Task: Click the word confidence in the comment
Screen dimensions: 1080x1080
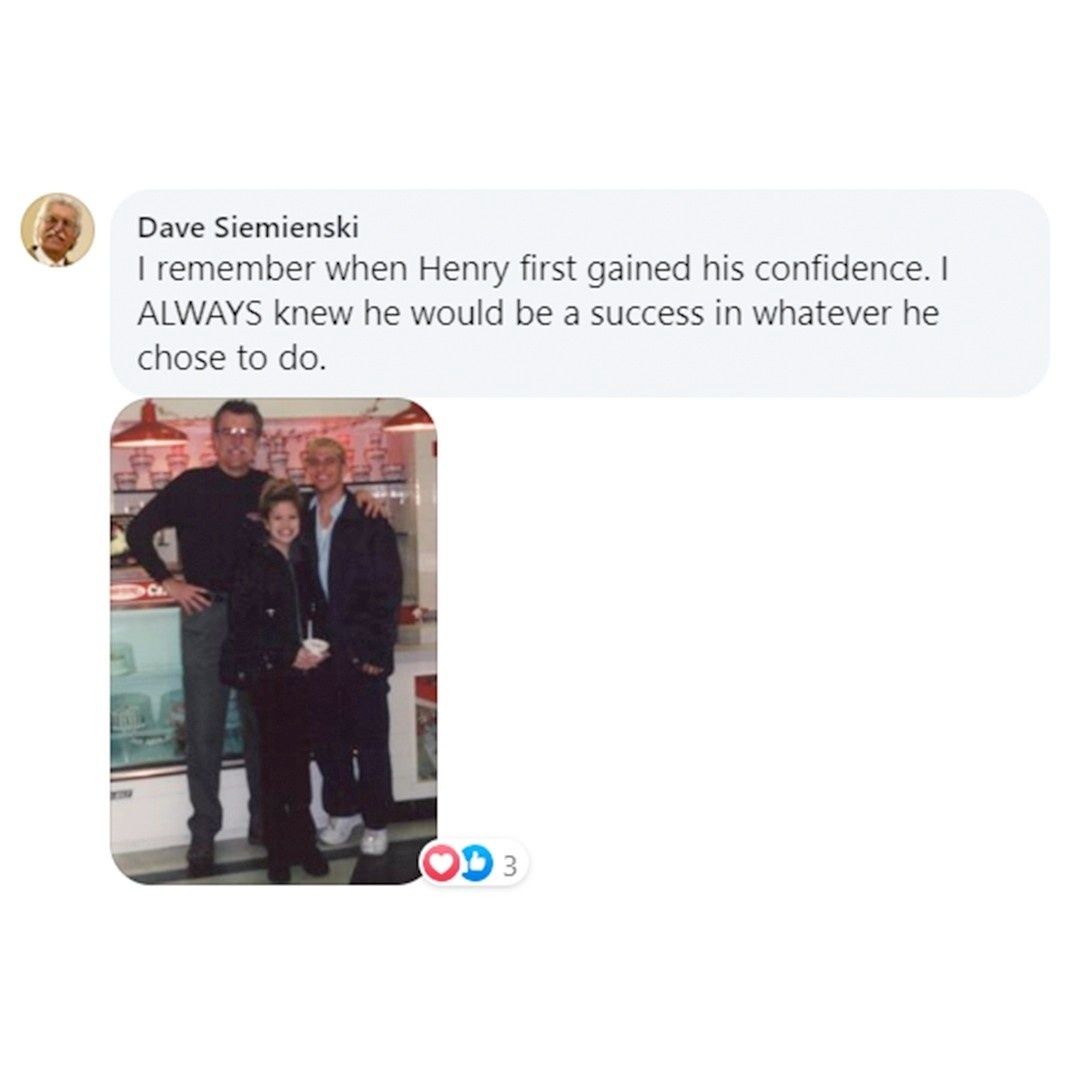Action: click(x=839, y=269)
